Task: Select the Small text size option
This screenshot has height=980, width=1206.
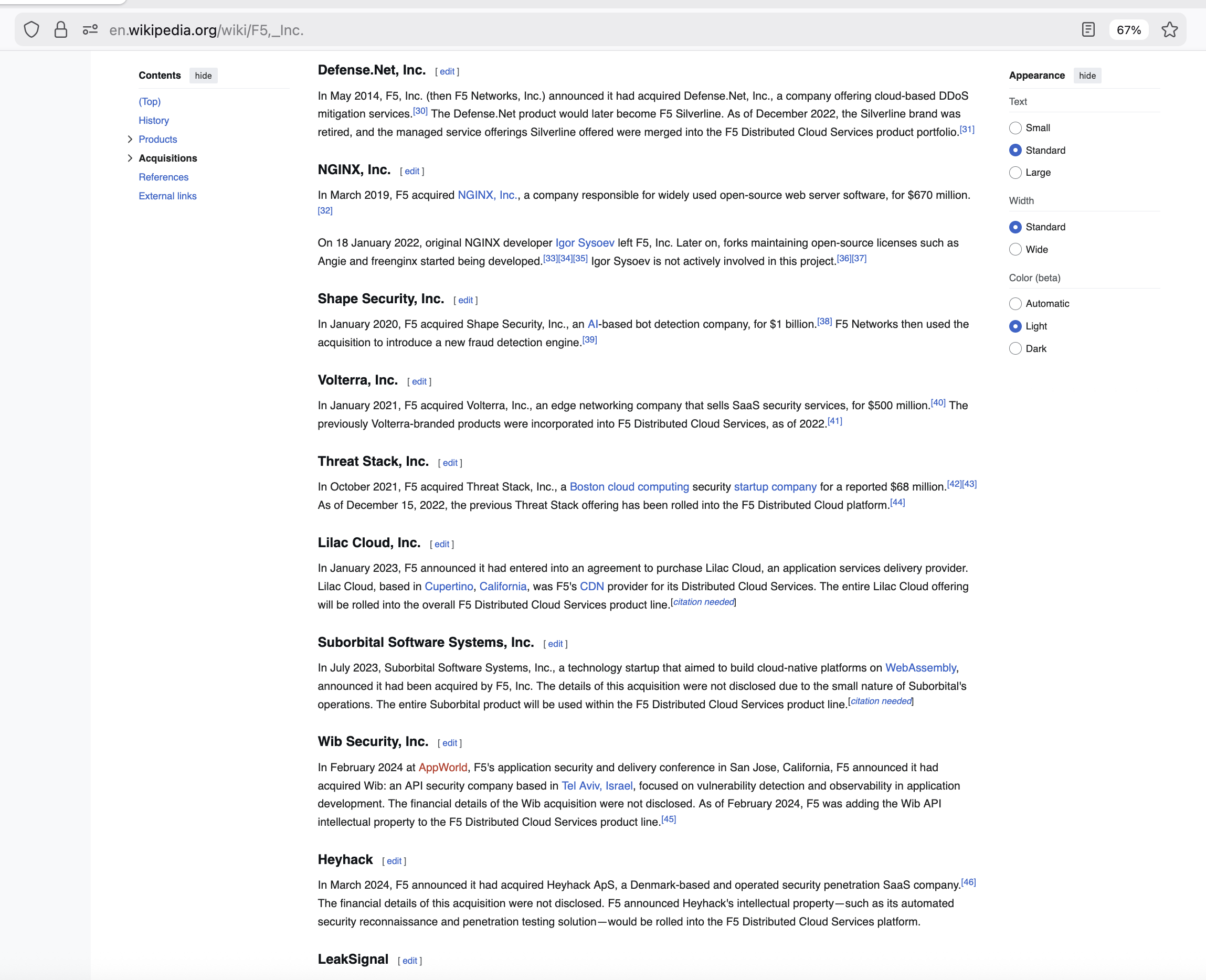Action: pyautogui.click(x=1015, y=128)
